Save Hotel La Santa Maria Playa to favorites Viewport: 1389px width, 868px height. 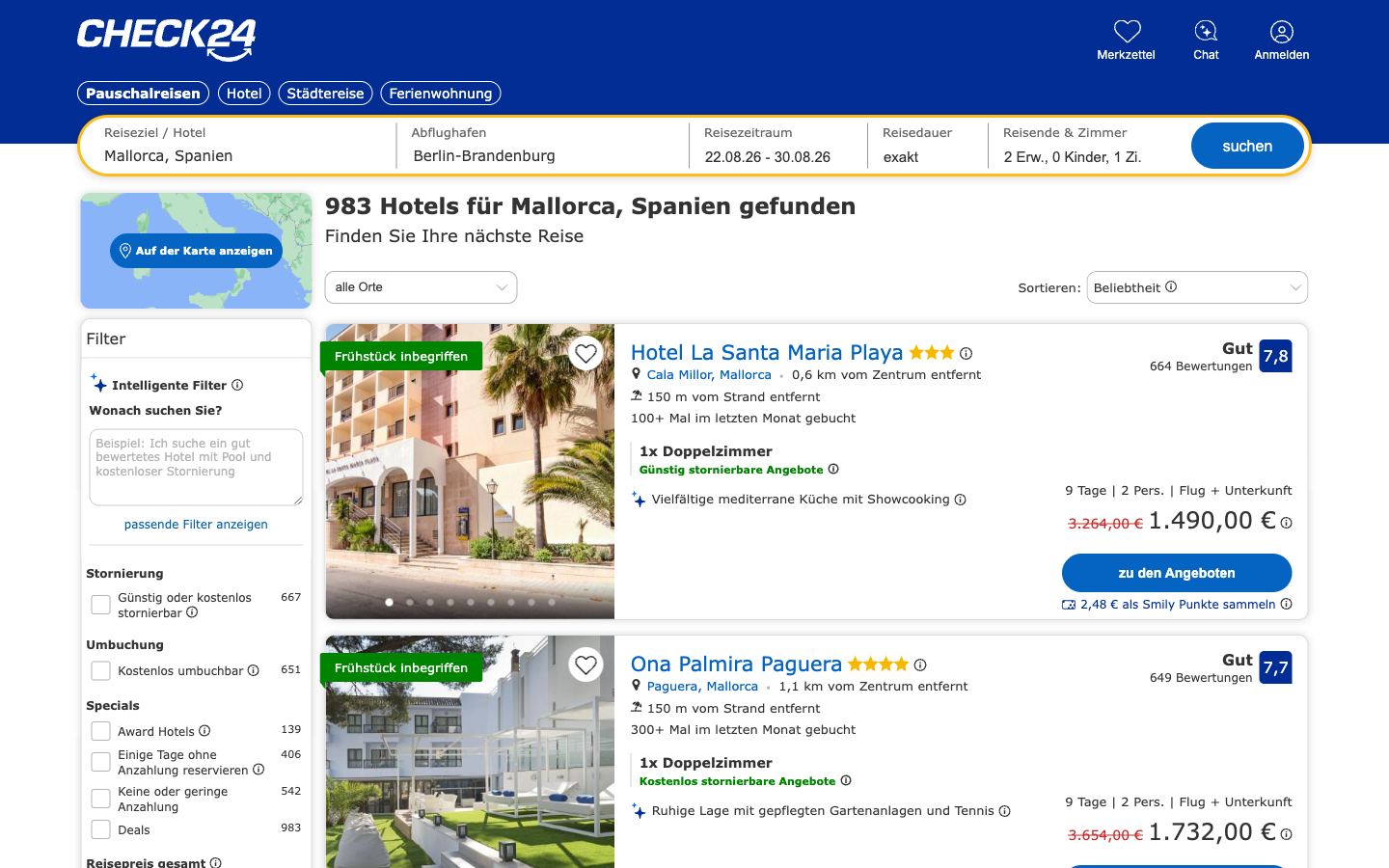coord(586,353)
